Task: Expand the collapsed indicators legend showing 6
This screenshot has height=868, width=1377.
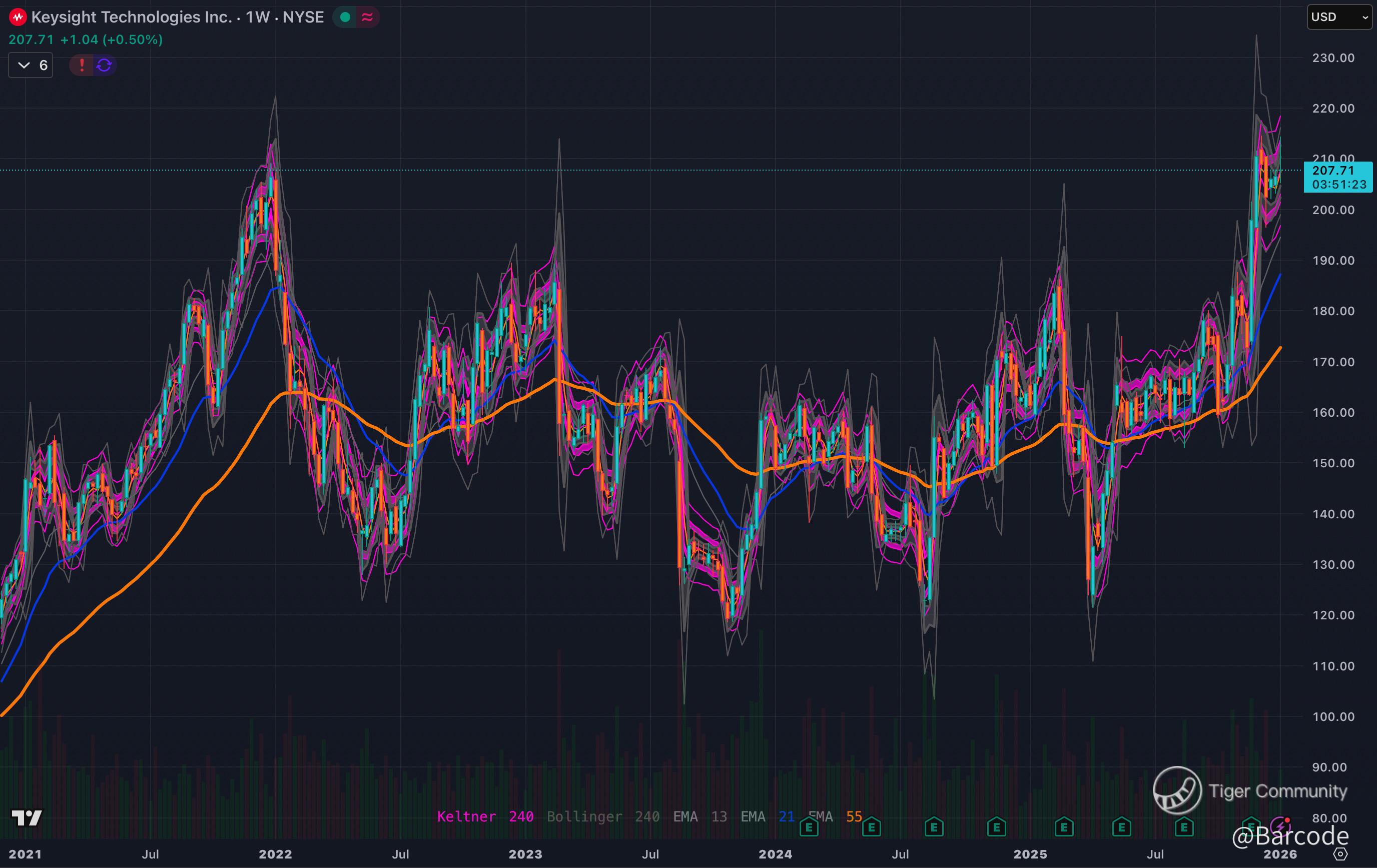Action: tap(31, 65)
